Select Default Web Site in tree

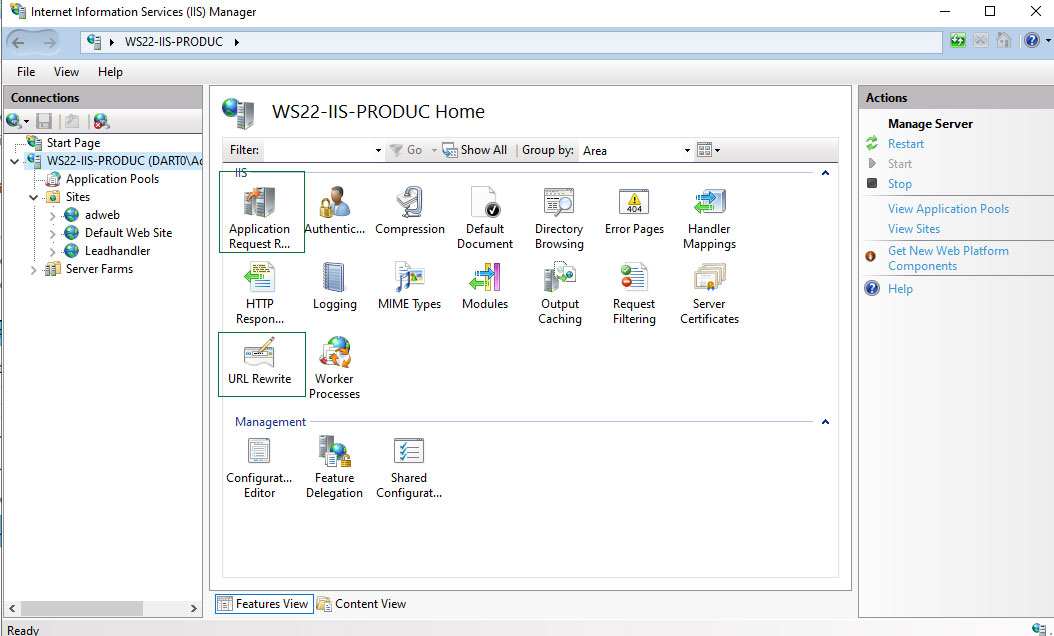pos(128,233)
